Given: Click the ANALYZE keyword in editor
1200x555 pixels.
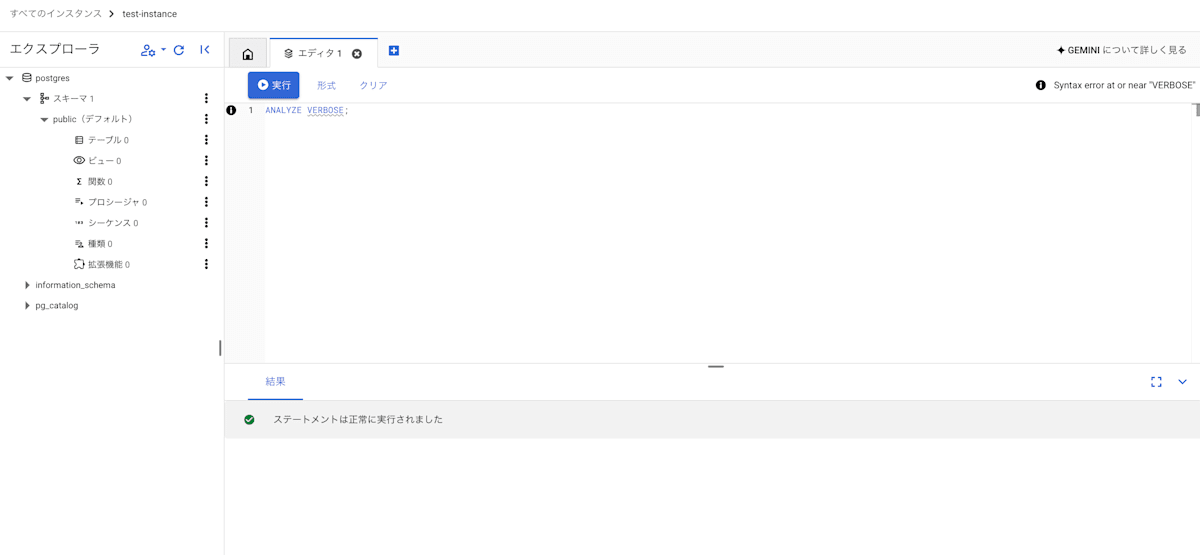Looking at the screenshot, I should pos(284,110).
